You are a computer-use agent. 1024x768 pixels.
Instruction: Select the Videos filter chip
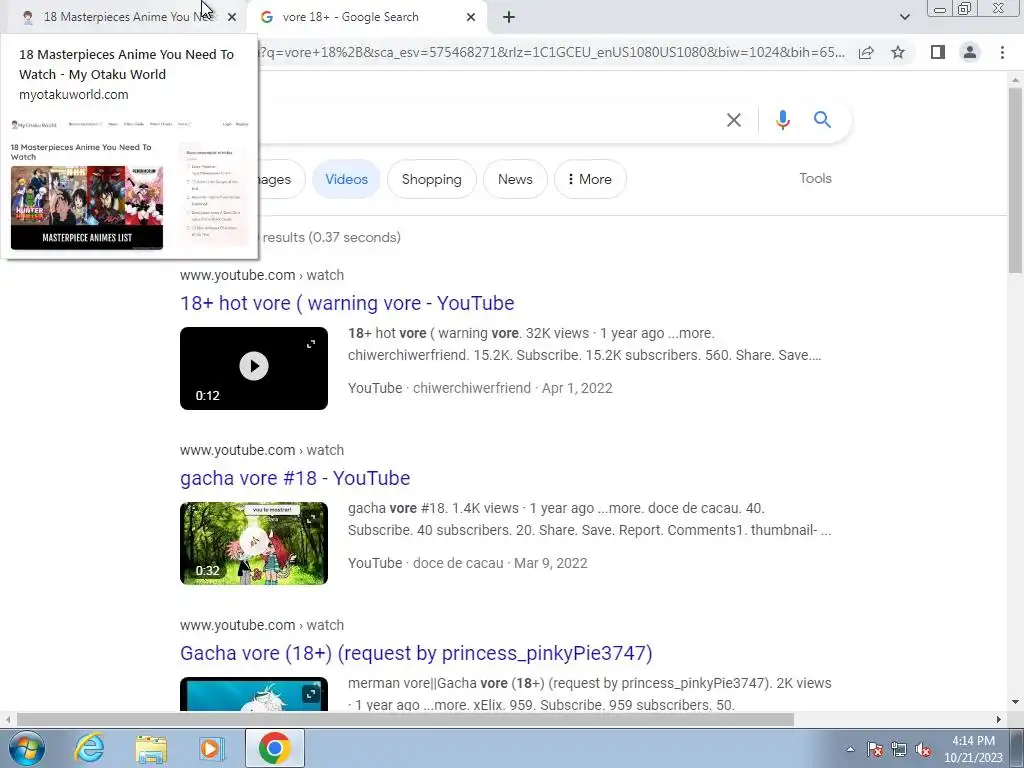pyautogui.click(x=347, y=179)
